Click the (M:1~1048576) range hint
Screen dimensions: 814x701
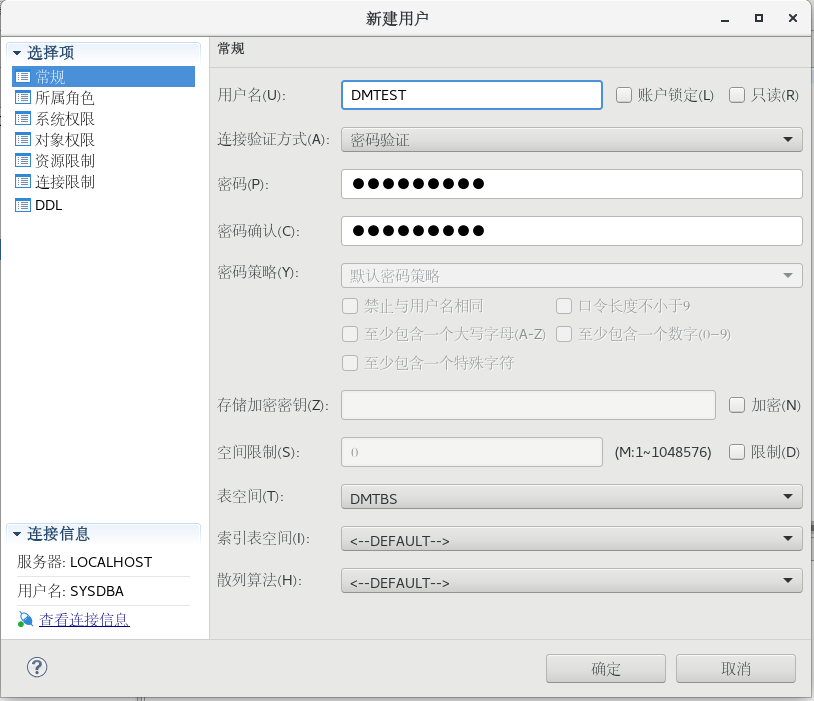[663, 452]
